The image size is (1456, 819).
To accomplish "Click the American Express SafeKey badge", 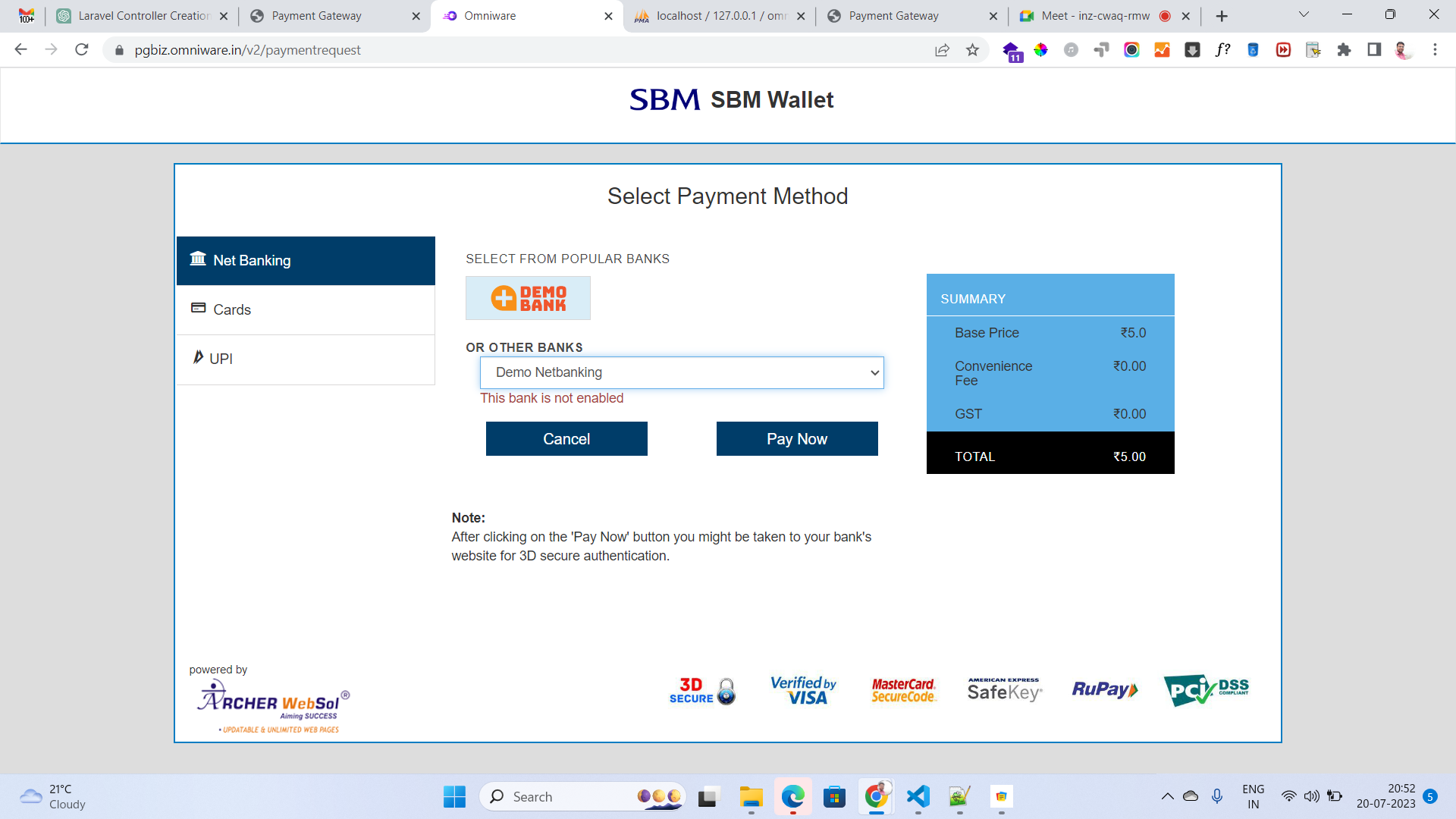I will point(1005,689).
